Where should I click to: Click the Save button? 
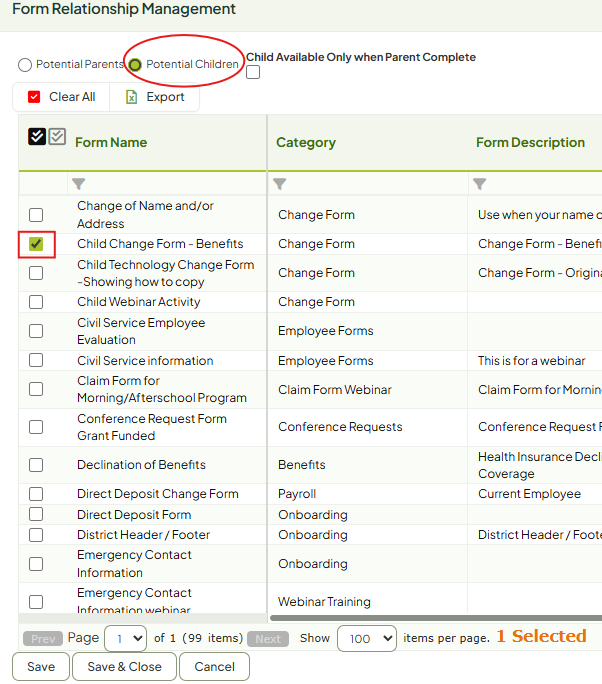41,667
